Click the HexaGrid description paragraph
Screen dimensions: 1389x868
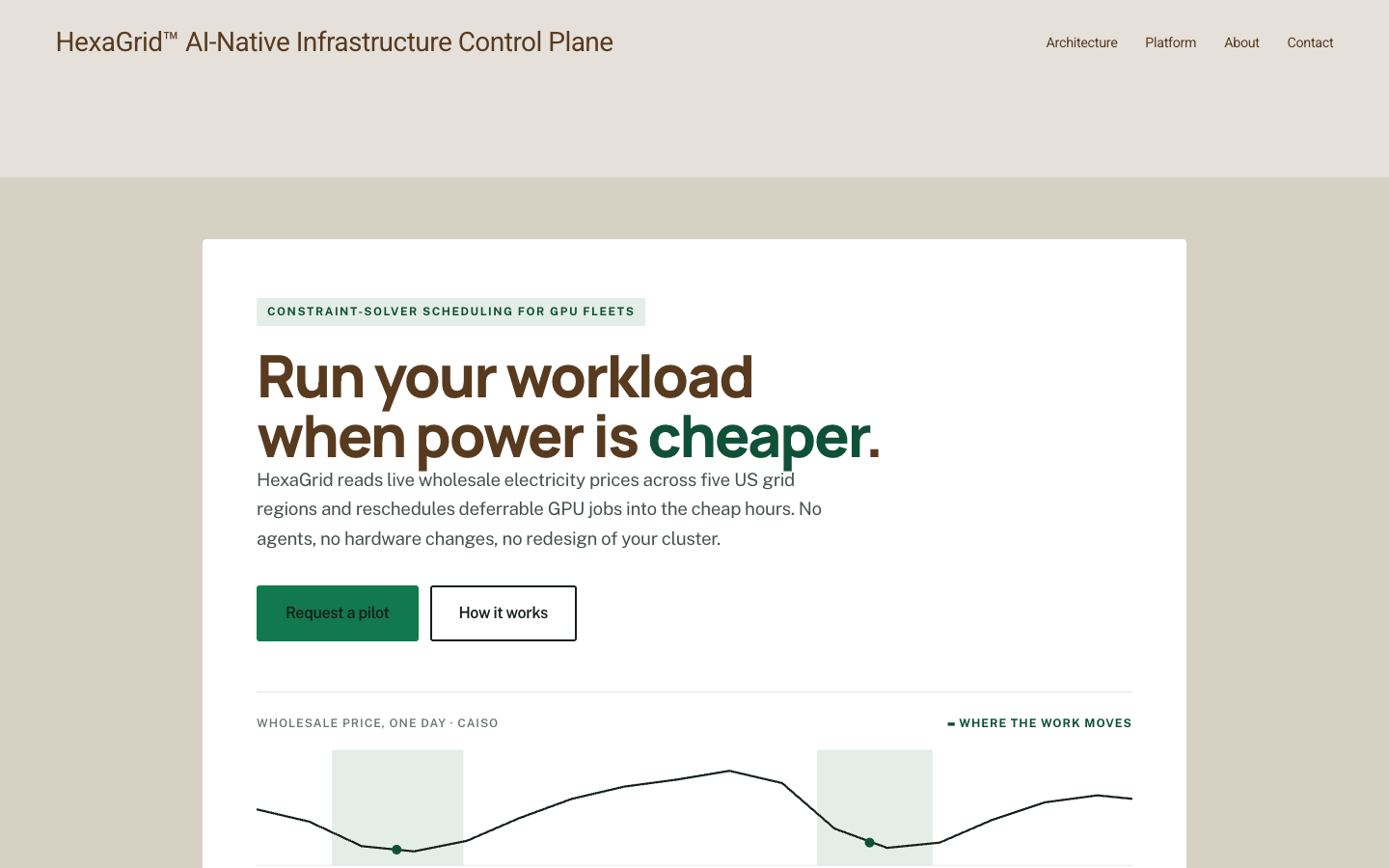point(539,509)
